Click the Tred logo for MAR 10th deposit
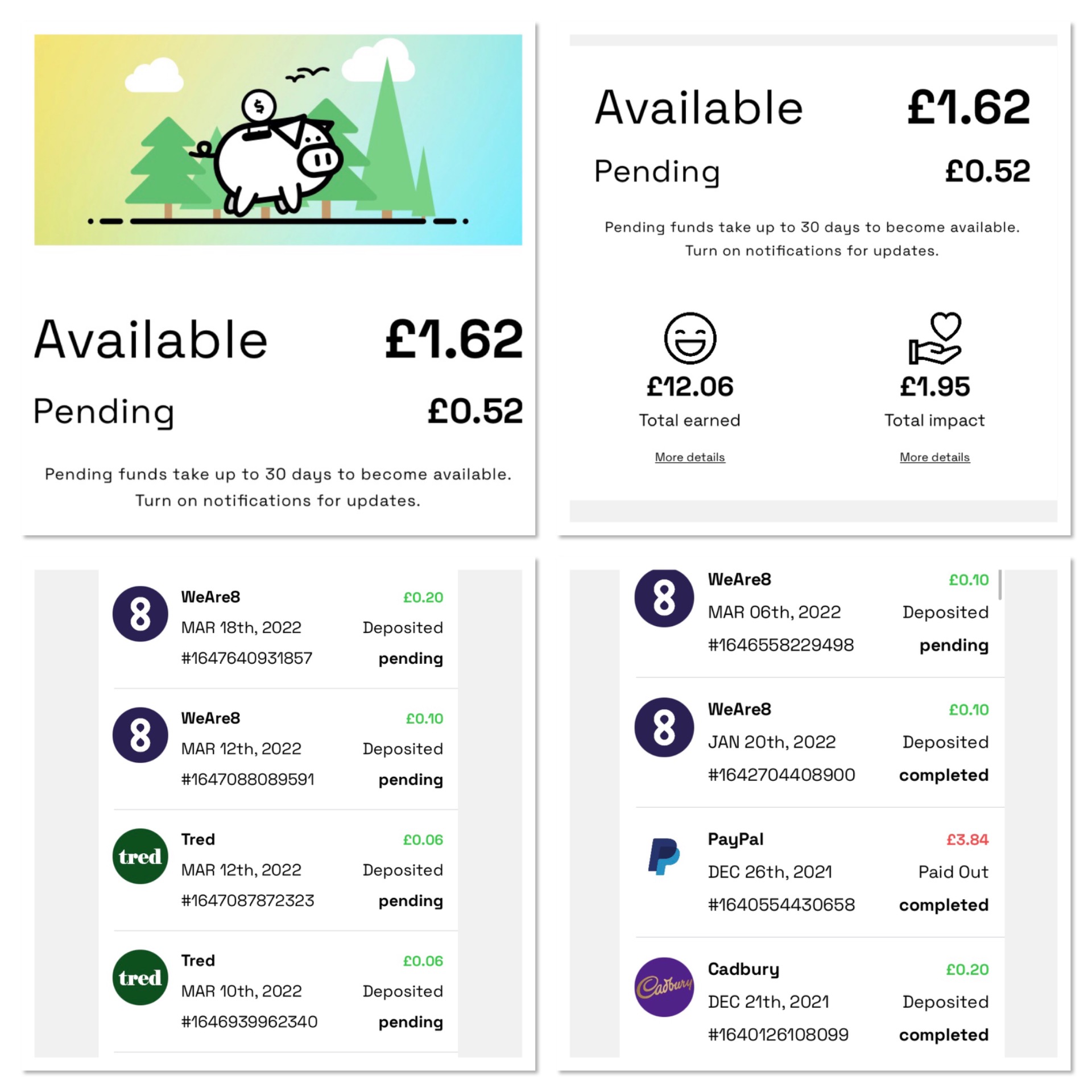 140,977
